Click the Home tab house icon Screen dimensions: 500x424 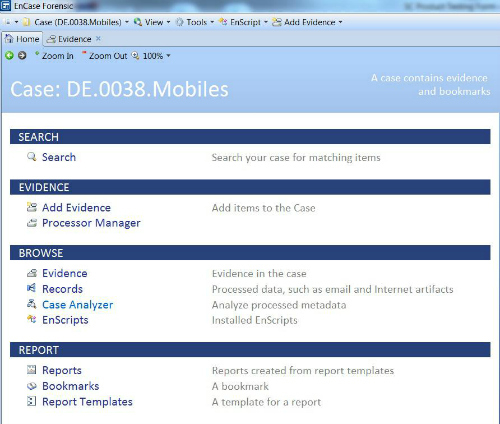[x=9, y=39]
